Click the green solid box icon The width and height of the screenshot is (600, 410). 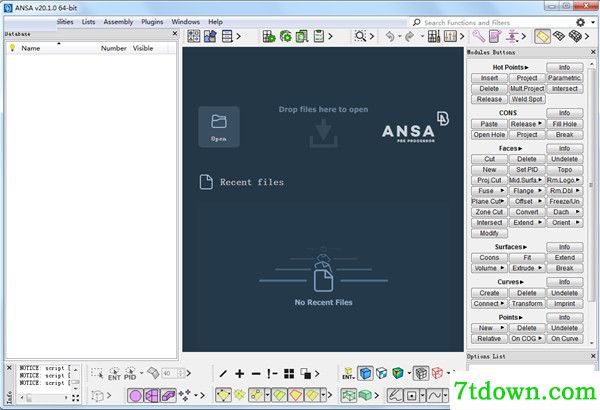[x=365, y=395]
